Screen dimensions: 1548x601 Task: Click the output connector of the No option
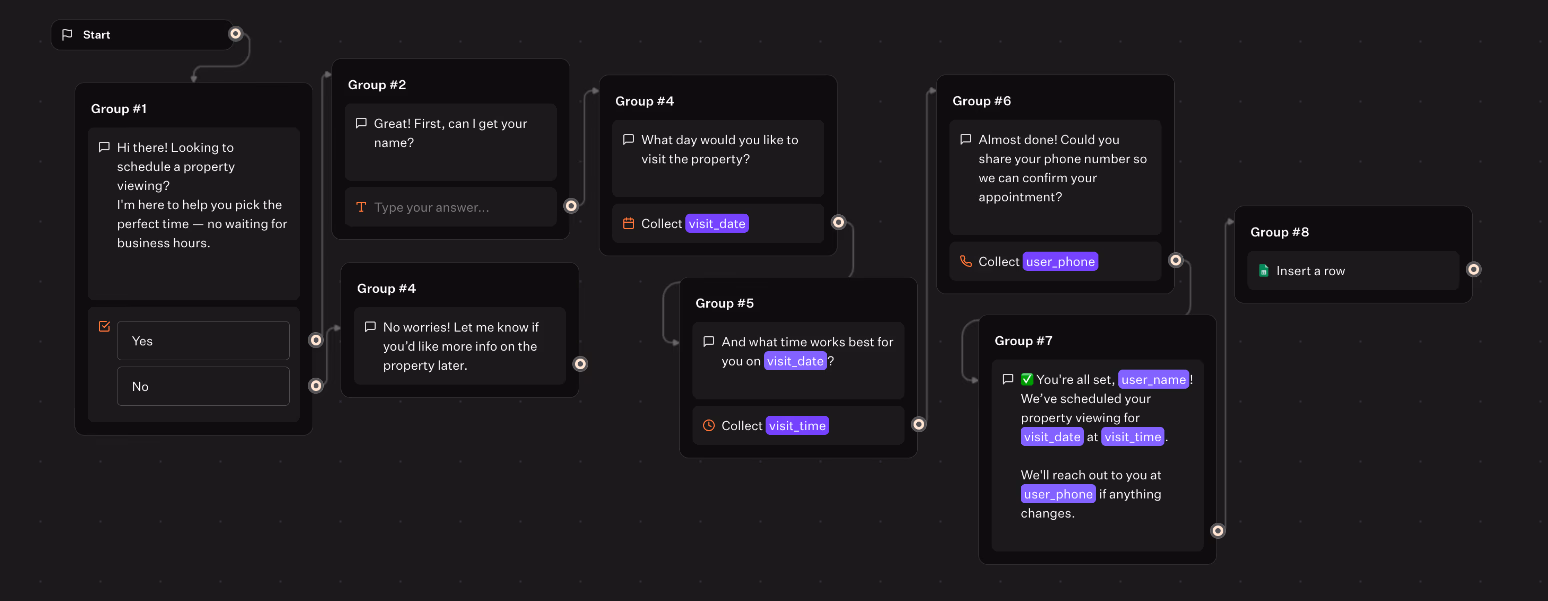316,385
